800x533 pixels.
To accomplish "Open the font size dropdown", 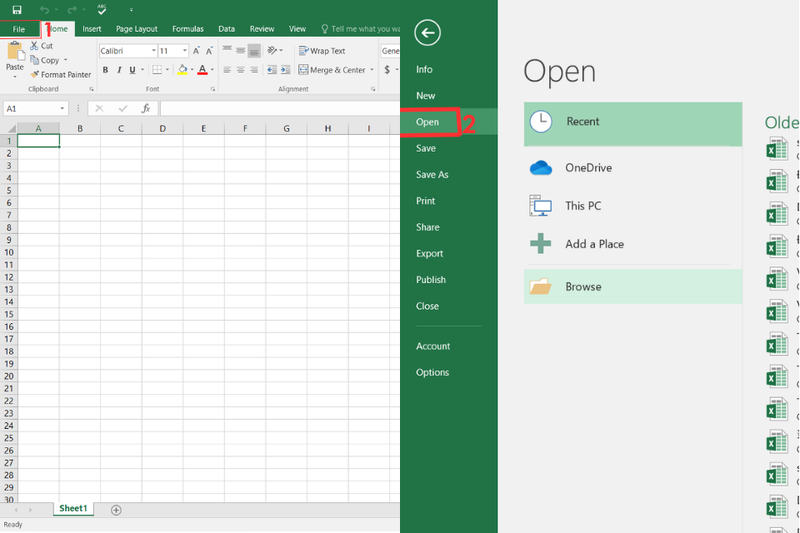I will [x=185, y=51].
